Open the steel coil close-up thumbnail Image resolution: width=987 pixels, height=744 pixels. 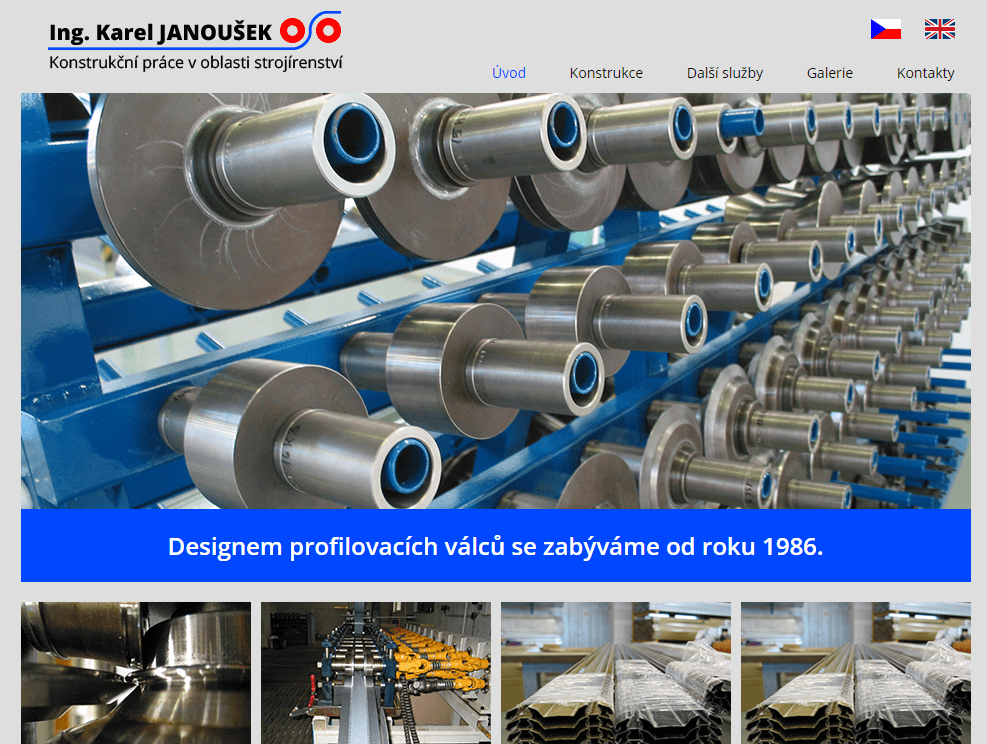(x=136, y=673)
